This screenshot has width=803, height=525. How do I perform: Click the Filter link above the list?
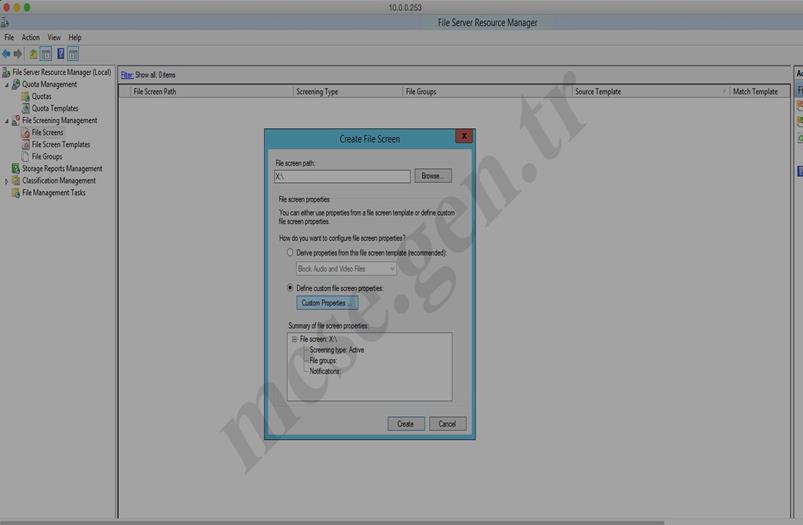click(126, 75)
